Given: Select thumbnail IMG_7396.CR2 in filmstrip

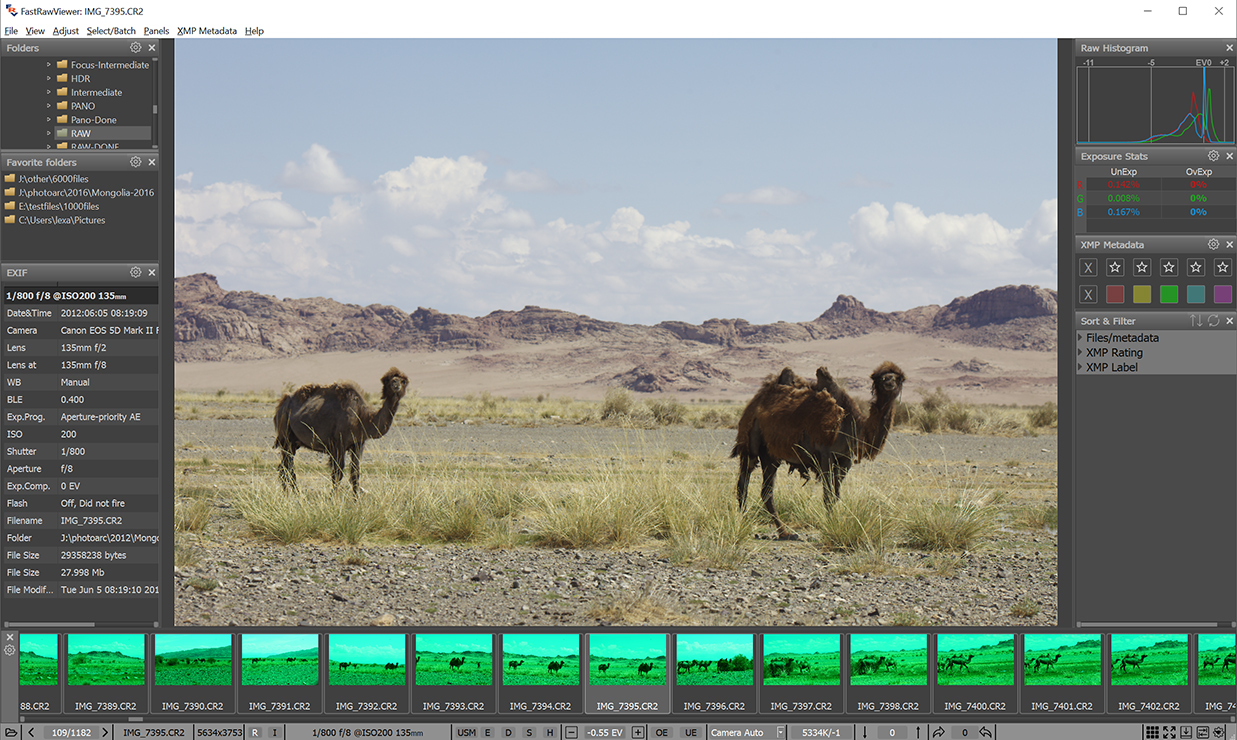Looking at the screenshot, I should coord(714,670).
